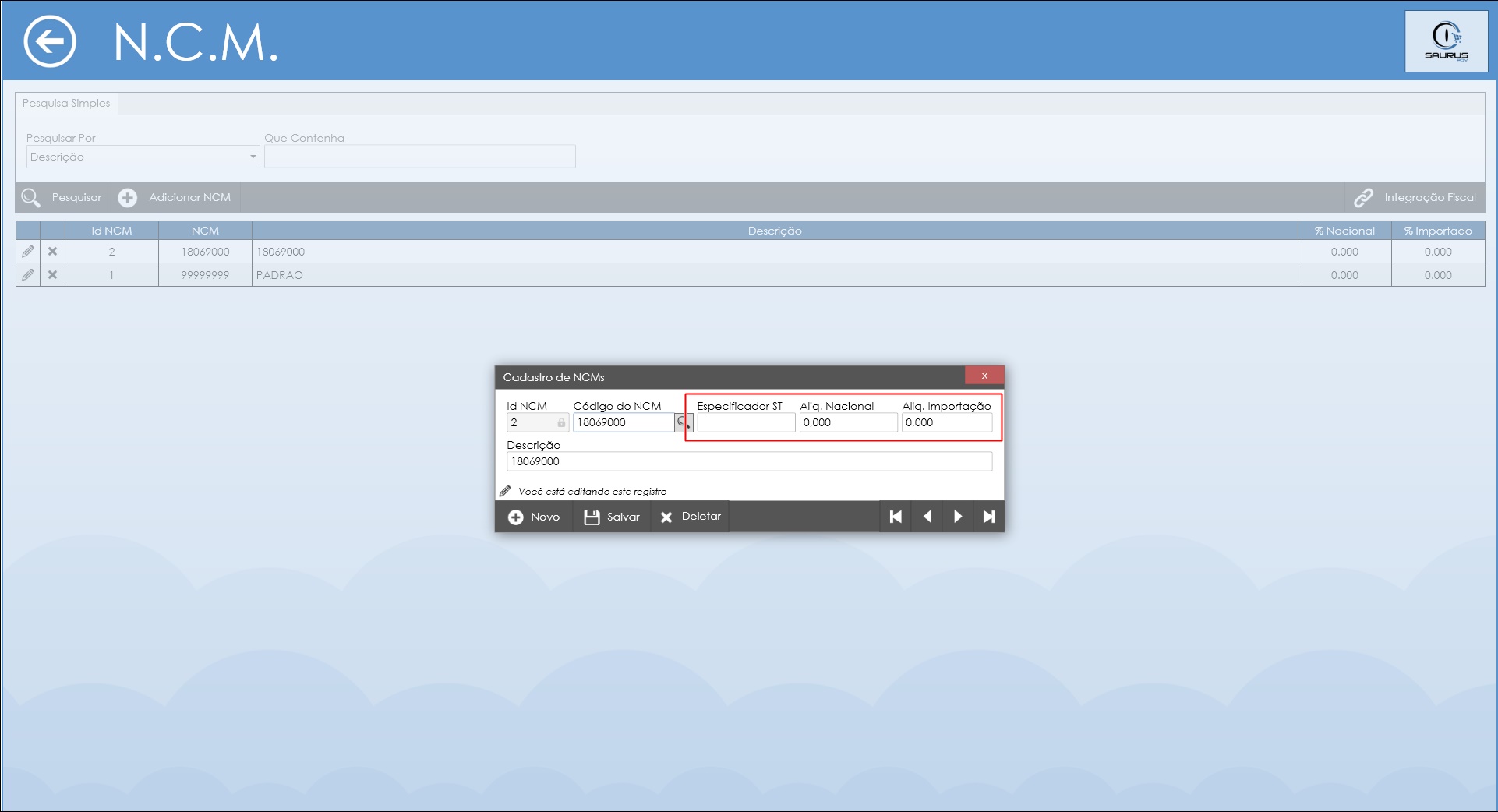Screen dimensions: 1498x812
Task: Click the Aliq. Nacional field
Action: (x=848, y=422)
